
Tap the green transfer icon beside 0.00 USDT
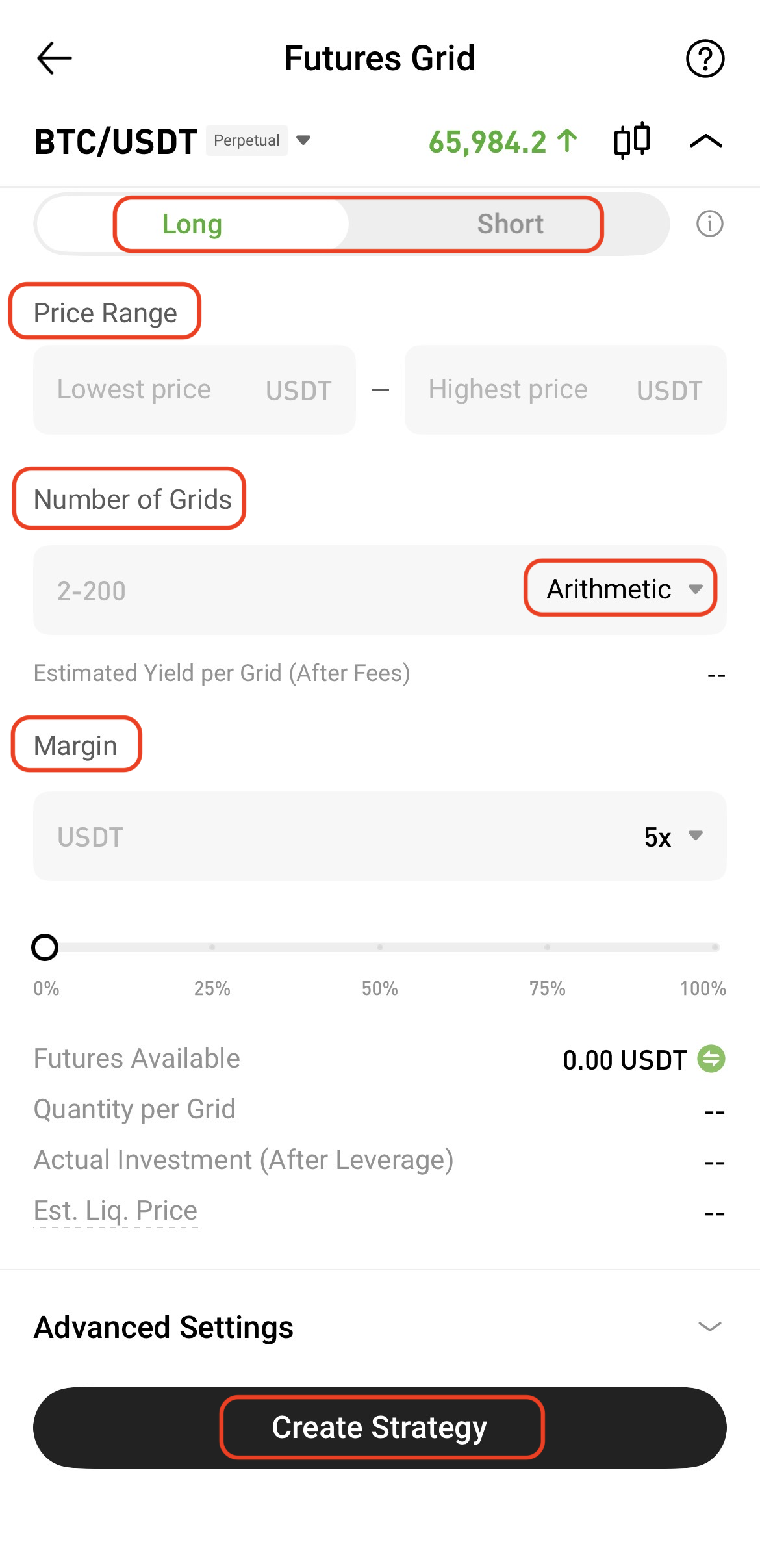click(711, 1059)
